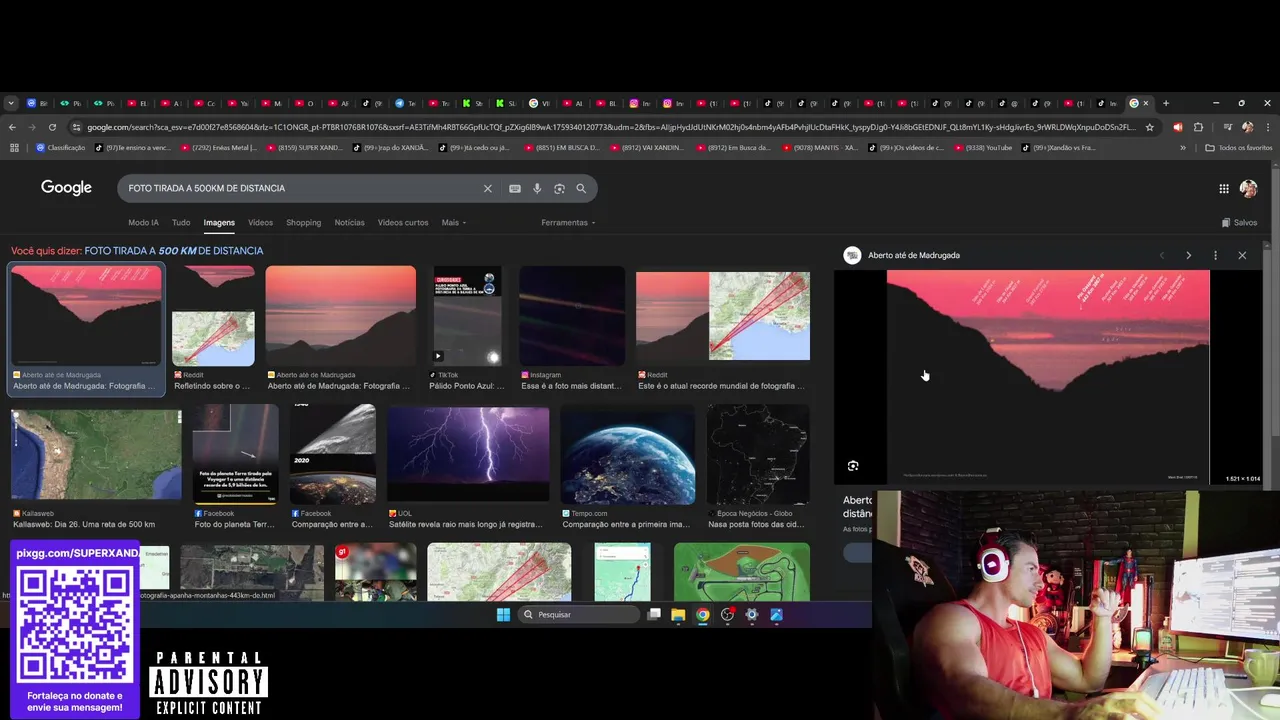
Task: Search by image using the Lens icon
Action: tap(559, 188)
